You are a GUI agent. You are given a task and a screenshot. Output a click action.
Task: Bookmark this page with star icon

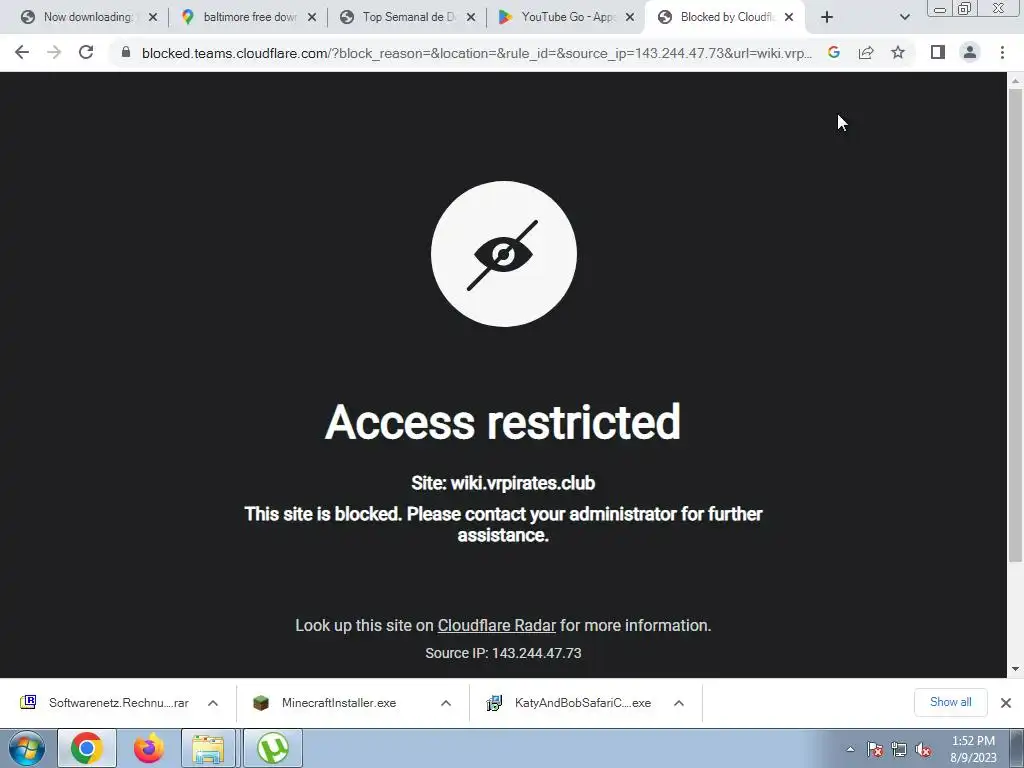pyautogui.click(x=898, y=52)
